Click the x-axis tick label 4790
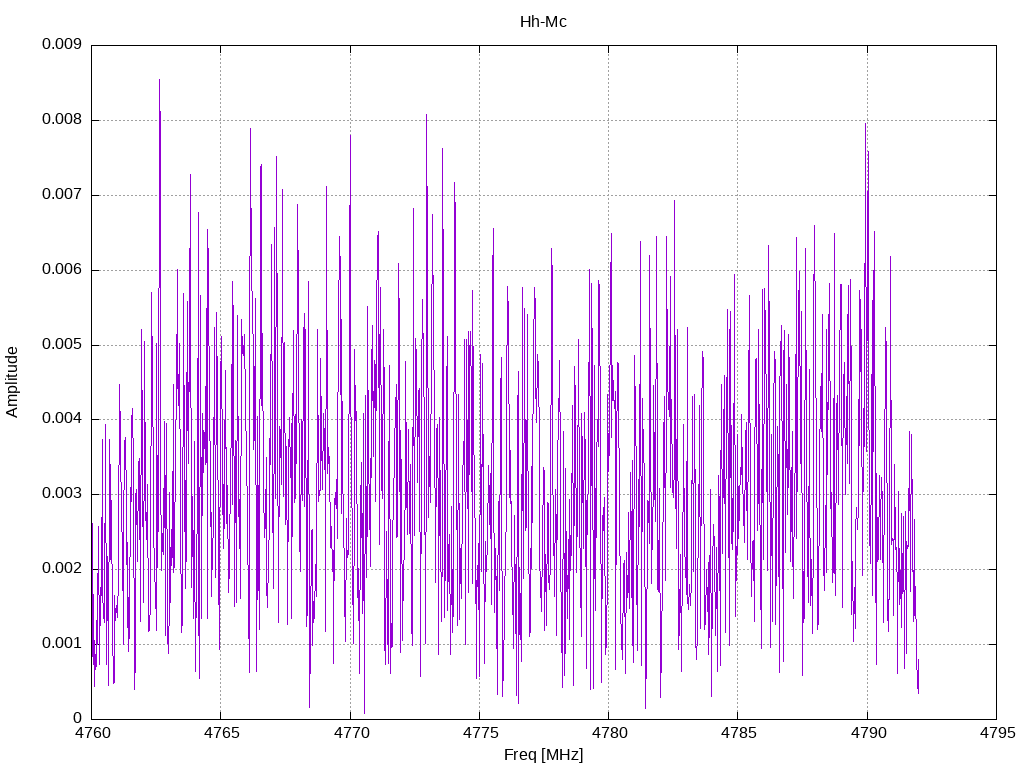 [868, 733]
